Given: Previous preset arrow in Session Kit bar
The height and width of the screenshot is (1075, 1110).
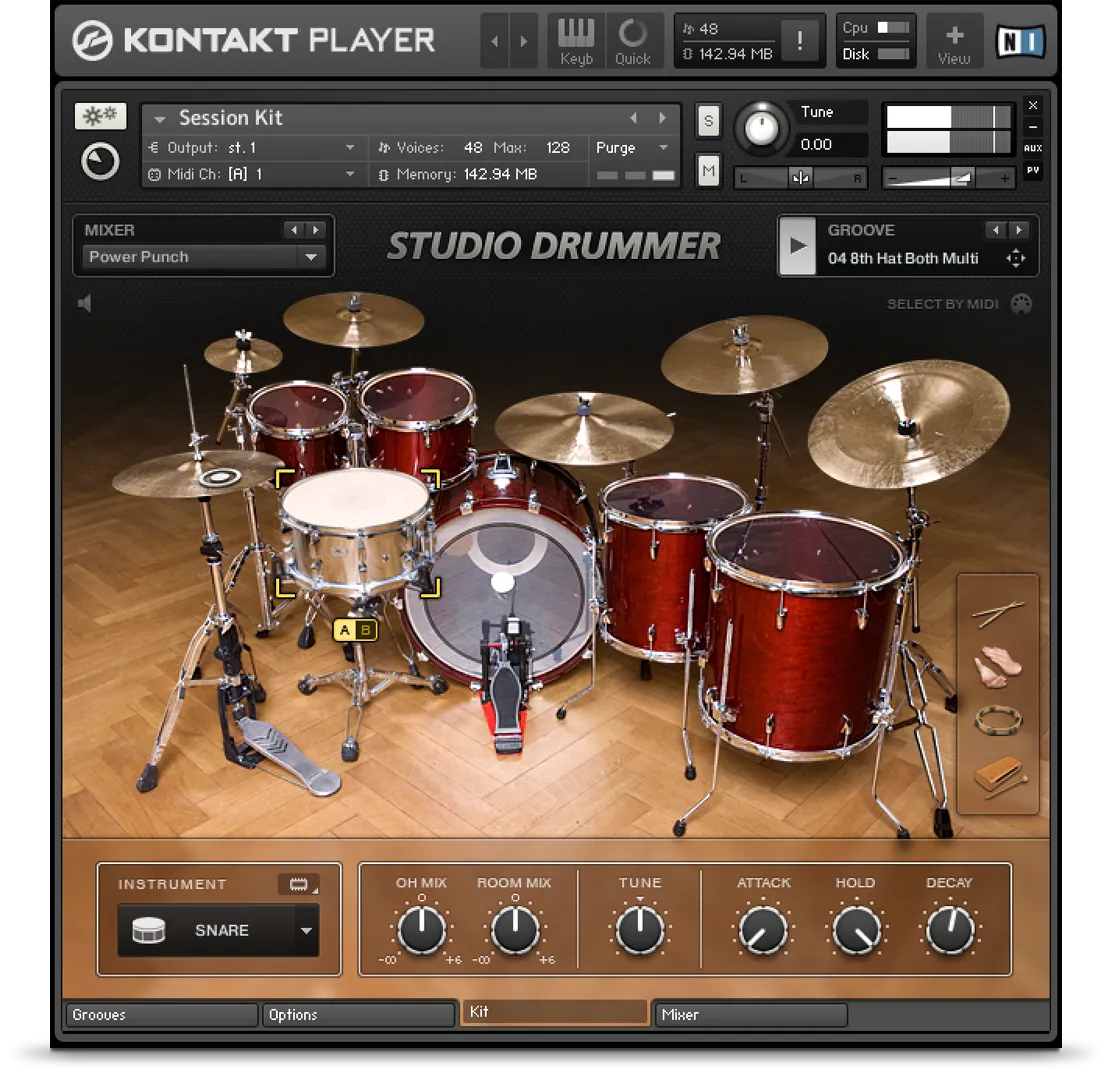Looking at the screenshot, I should pos(634,118).
